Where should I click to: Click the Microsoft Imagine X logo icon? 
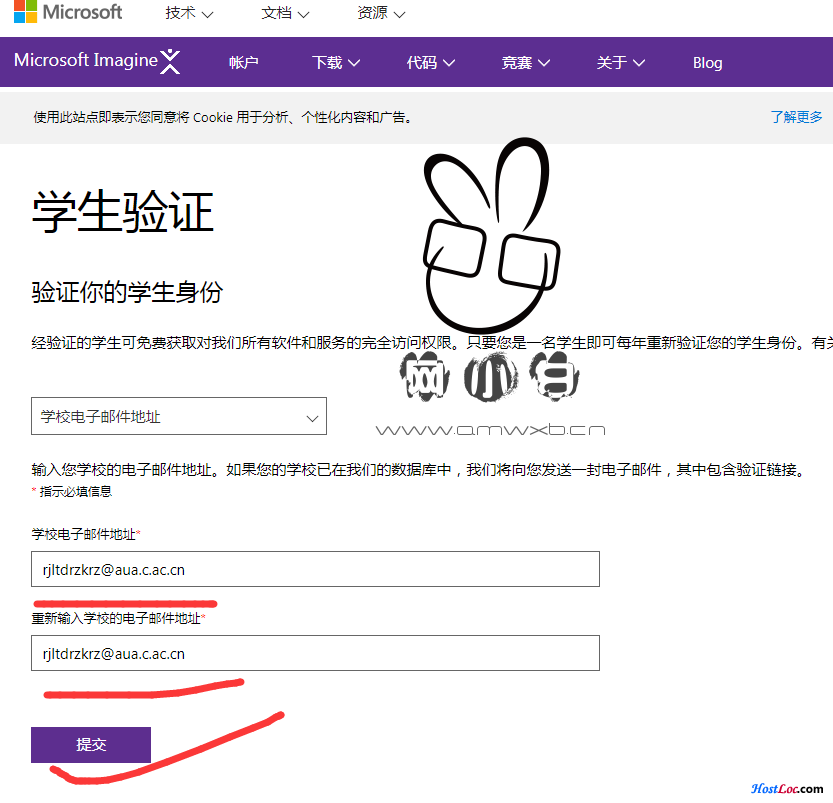(x=169, y=62)
